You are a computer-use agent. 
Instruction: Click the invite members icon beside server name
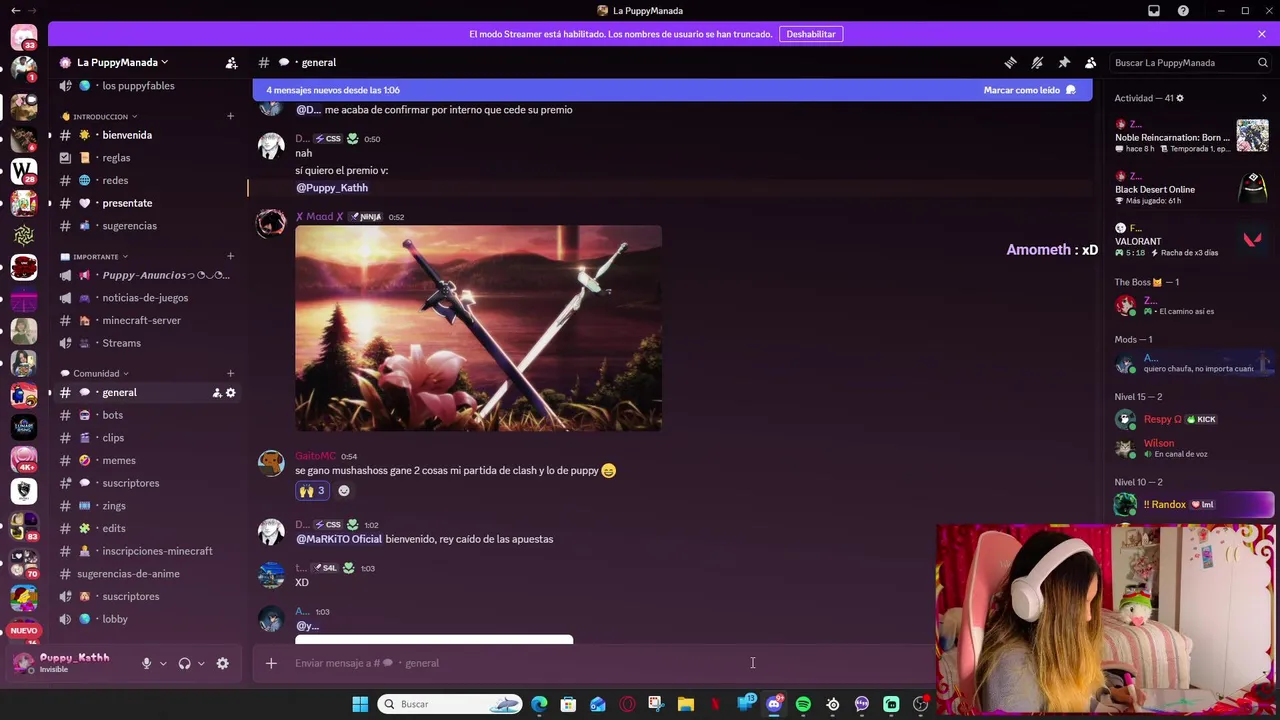[231, 62]
